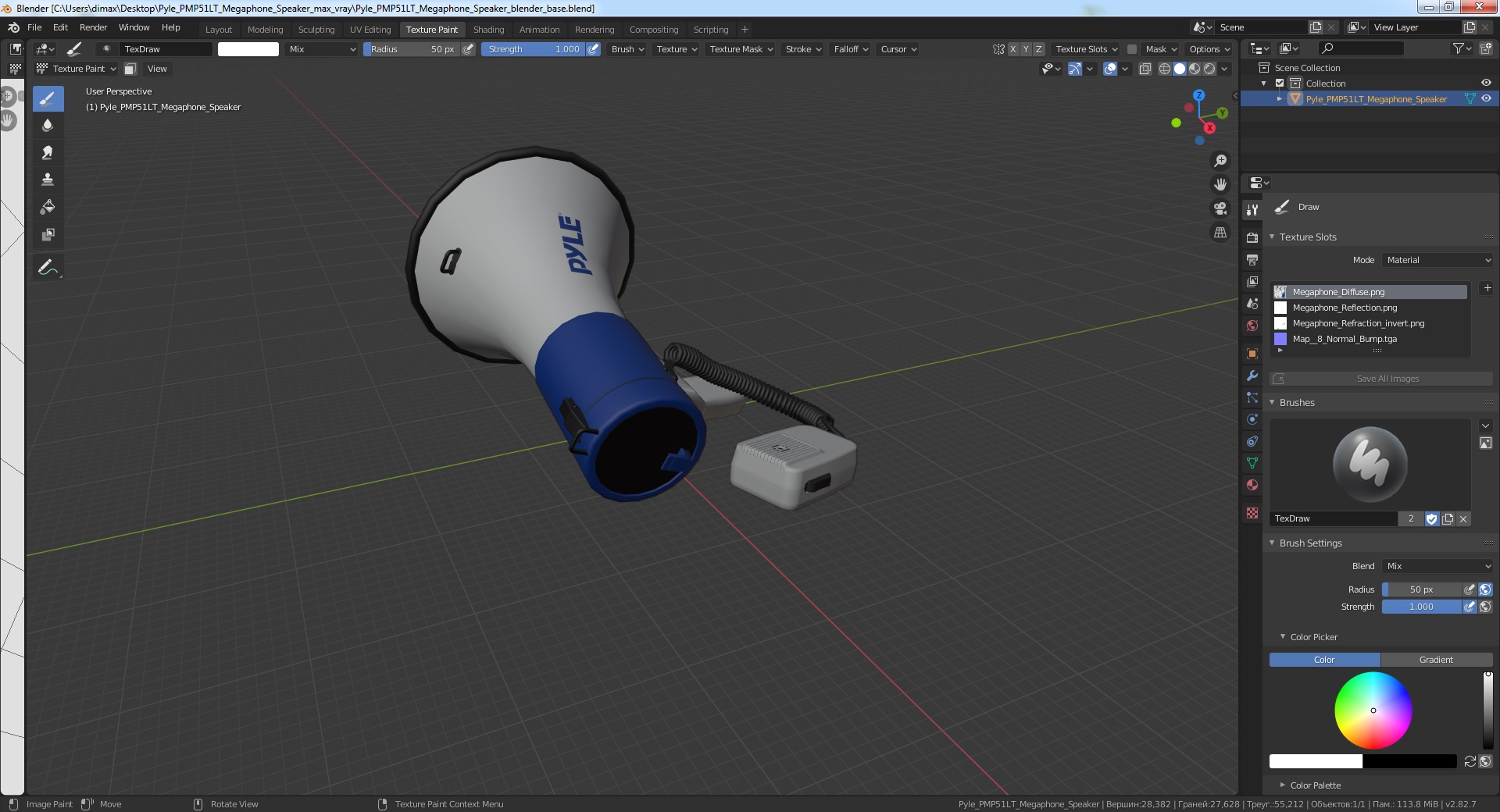Expand Pyle_PMP51LT_Megaphone_Speaker tree item
1500x812 pixels.
1279,99
